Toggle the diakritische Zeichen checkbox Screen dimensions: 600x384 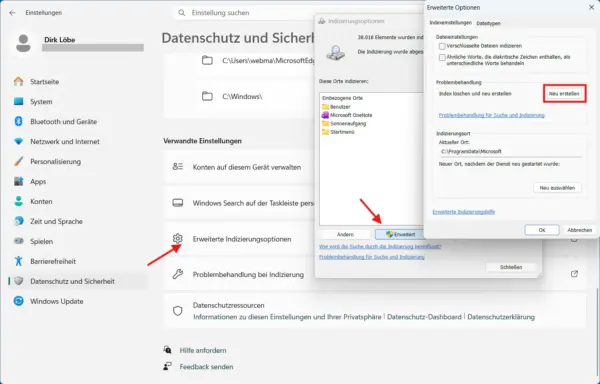tap(442, 57)
